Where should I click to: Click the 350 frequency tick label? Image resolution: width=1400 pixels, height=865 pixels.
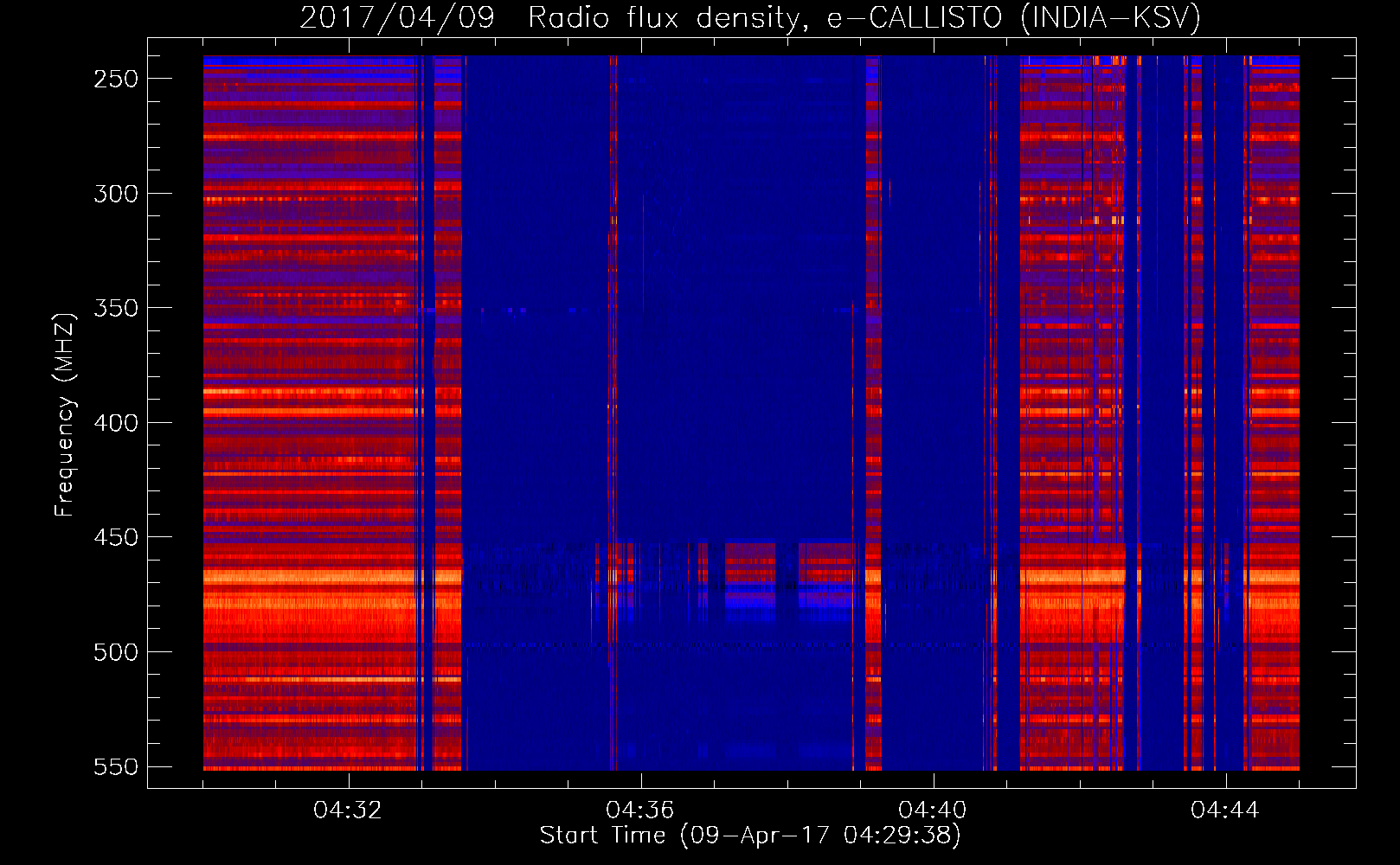[x=116, y=308]
